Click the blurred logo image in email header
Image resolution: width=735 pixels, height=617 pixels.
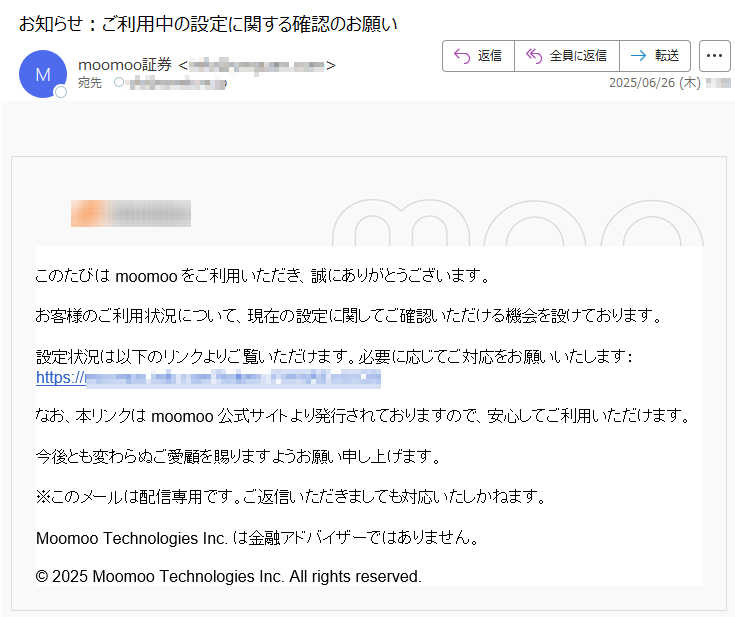(x=131, y=213)
